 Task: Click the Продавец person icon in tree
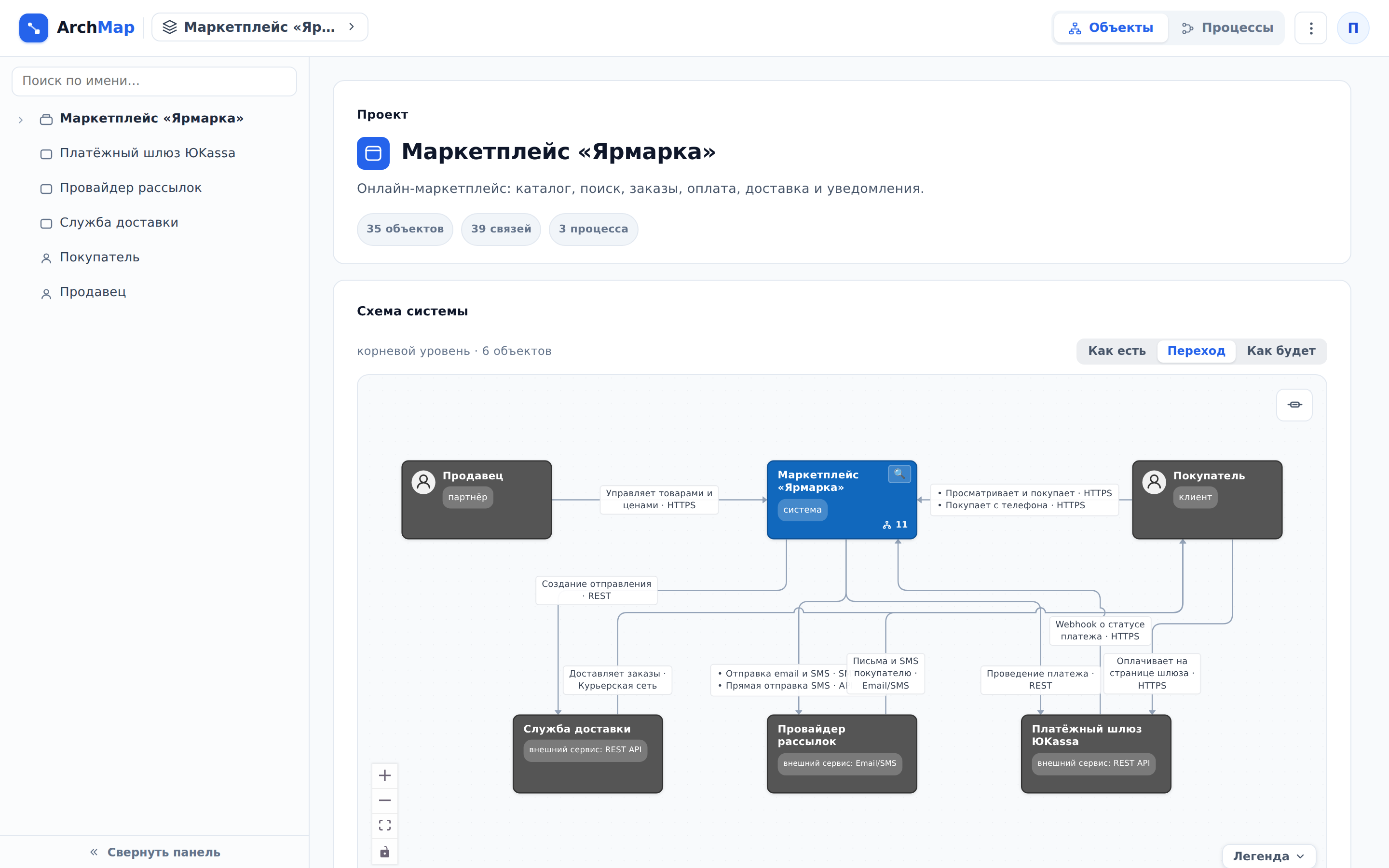pyautogui.click(x=46, y=293)
